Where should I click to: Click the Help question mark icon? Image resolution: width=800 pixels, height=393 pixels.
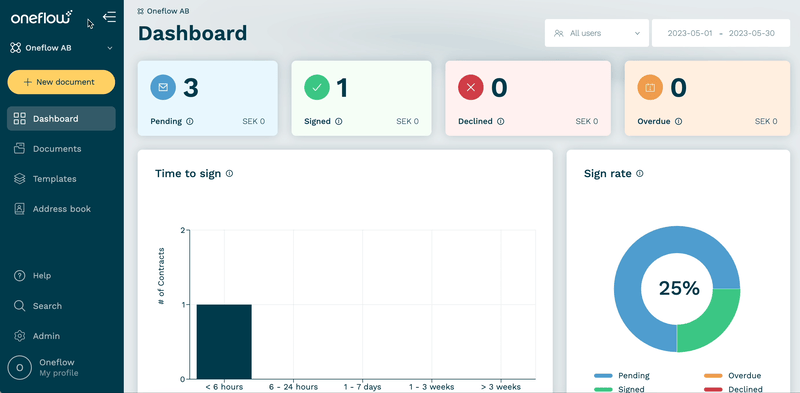click(x=19, y=276)
